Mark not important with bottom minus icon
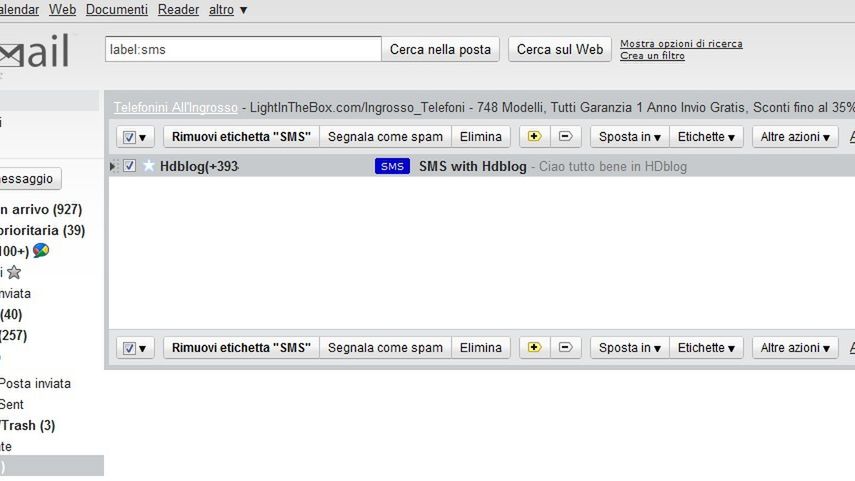This screenshot has width=855, height=481. click(x=565, y=347)
